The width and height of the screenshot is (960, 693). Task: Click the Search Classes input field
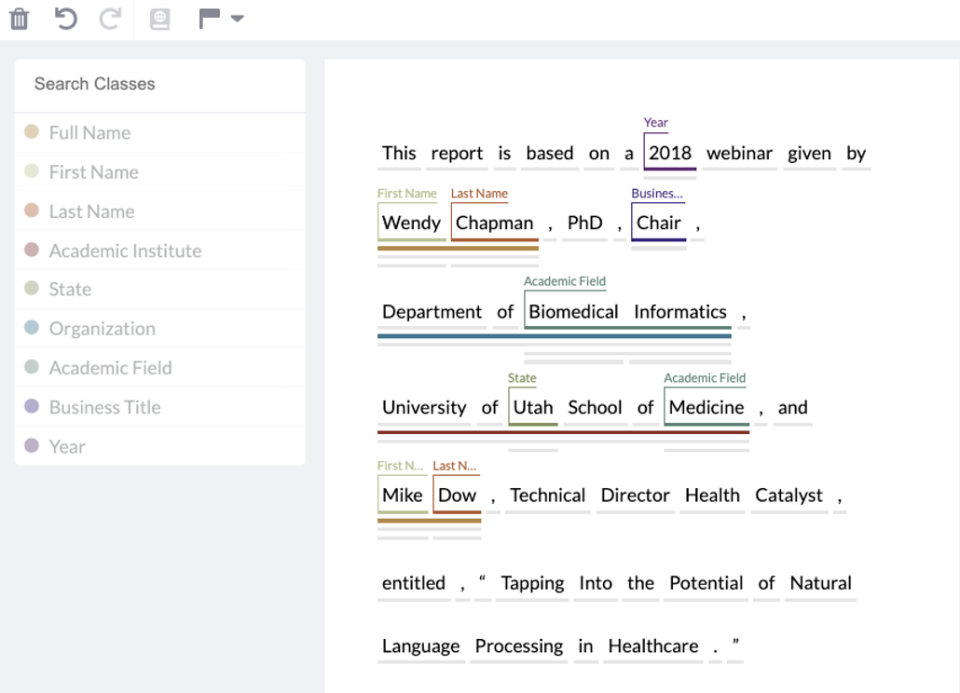point(160,84)
